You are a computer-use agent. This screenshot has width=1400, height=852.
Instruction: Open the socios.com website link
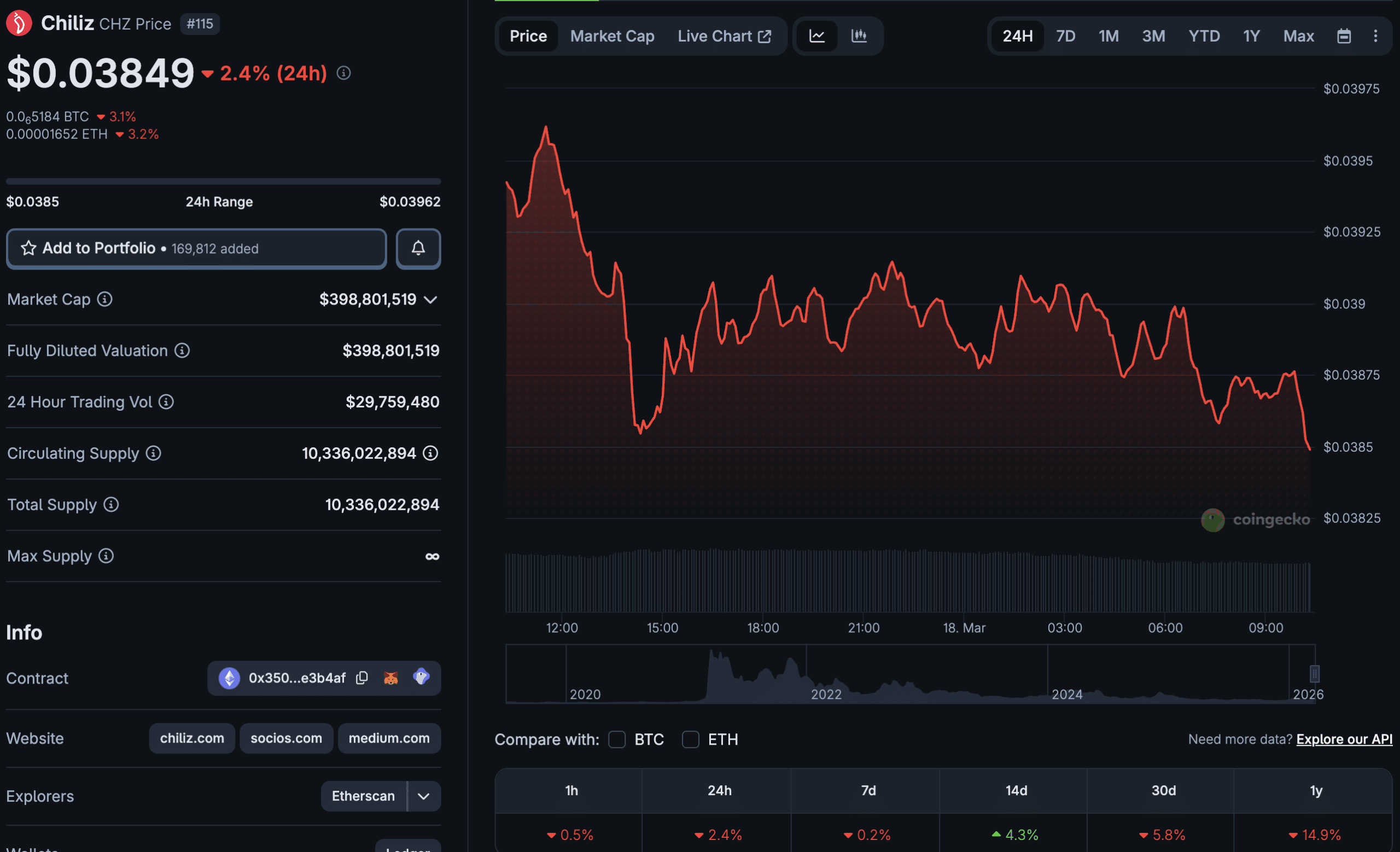pos(286,738)
